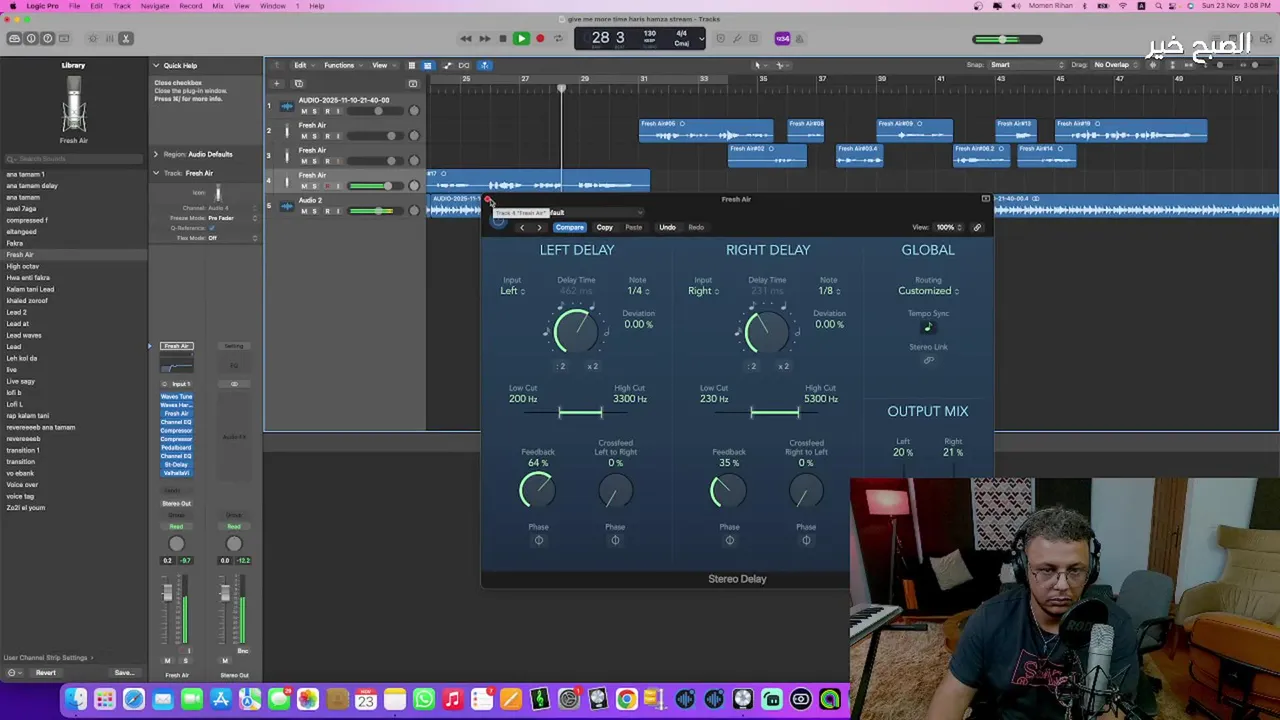Toggle the Automation button in tracks toolbar

point(446,65)
